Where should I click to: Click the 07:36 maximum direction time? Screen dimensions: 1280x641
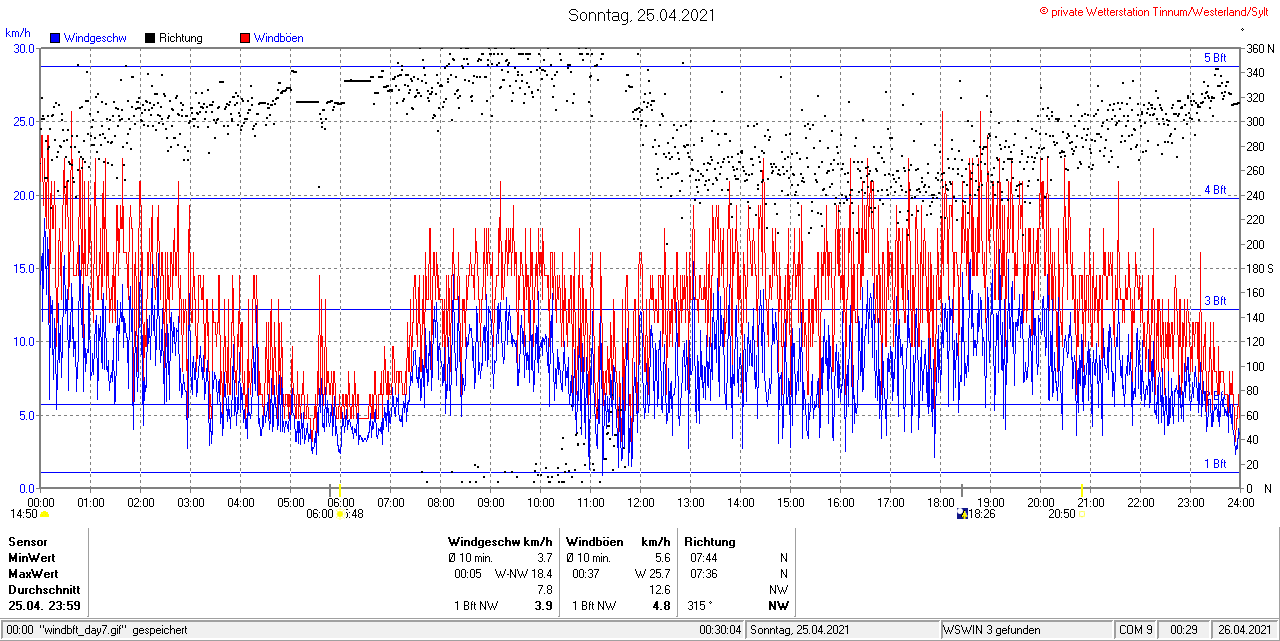click(703, 574)
